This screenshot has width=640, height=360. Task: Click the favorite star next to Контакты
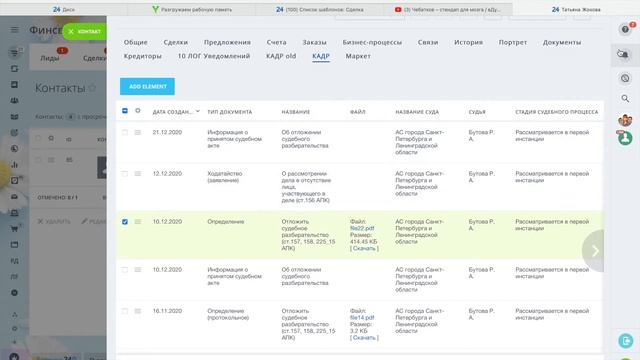pyautogui.click(x=93, y=88)
